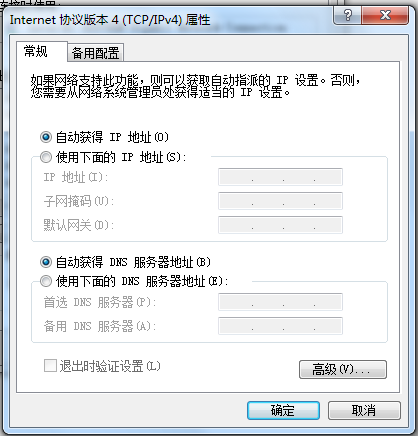Click the 子网掩码 input field
Image resolution: width=418 pixels, height=436 pixels.
280,201
